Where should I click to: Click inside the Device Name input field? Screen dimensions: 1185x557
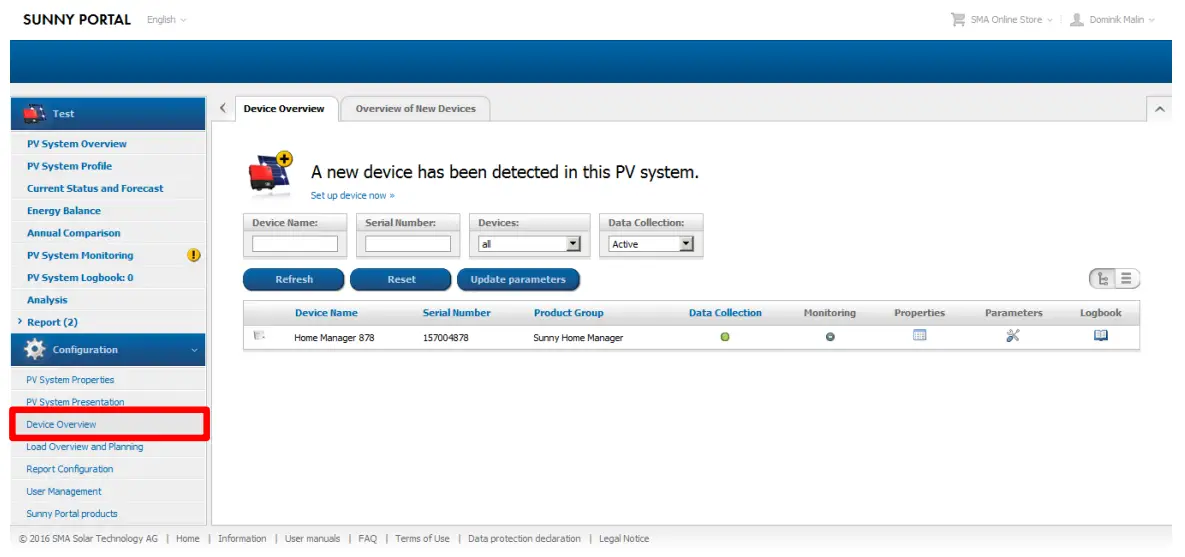295,244
